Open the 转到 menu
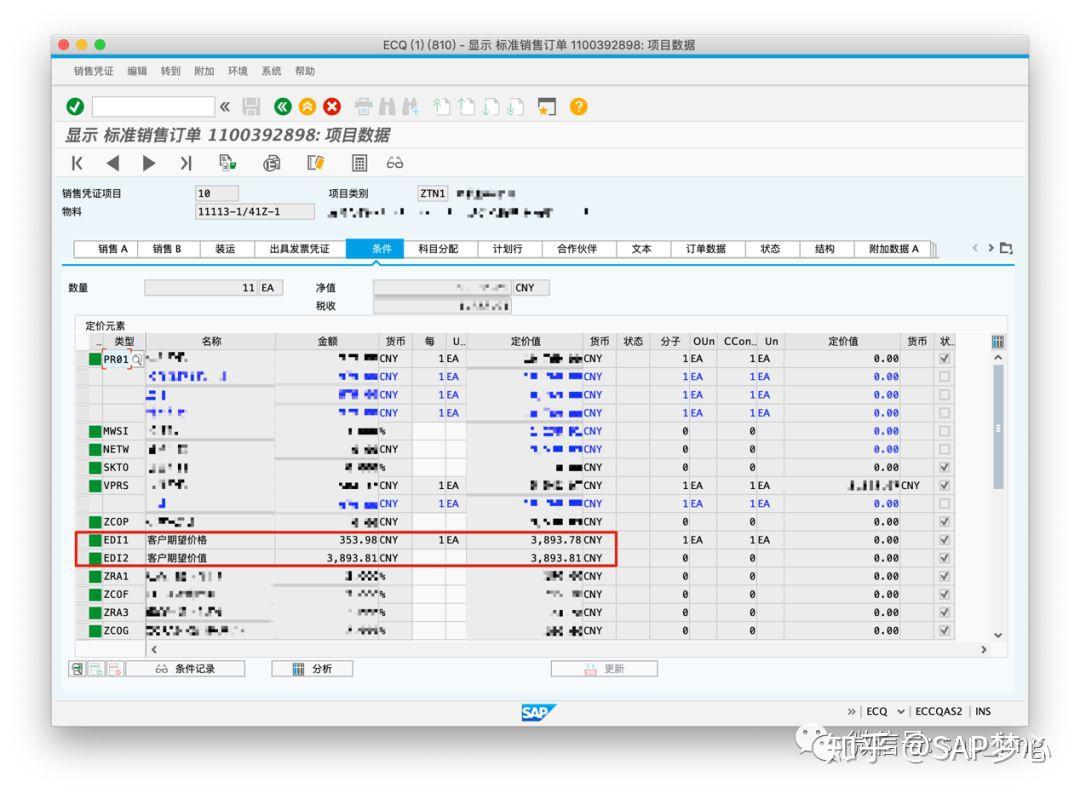Image resolution: width=1080 pixels, height=794 pixels. (170, 71)
